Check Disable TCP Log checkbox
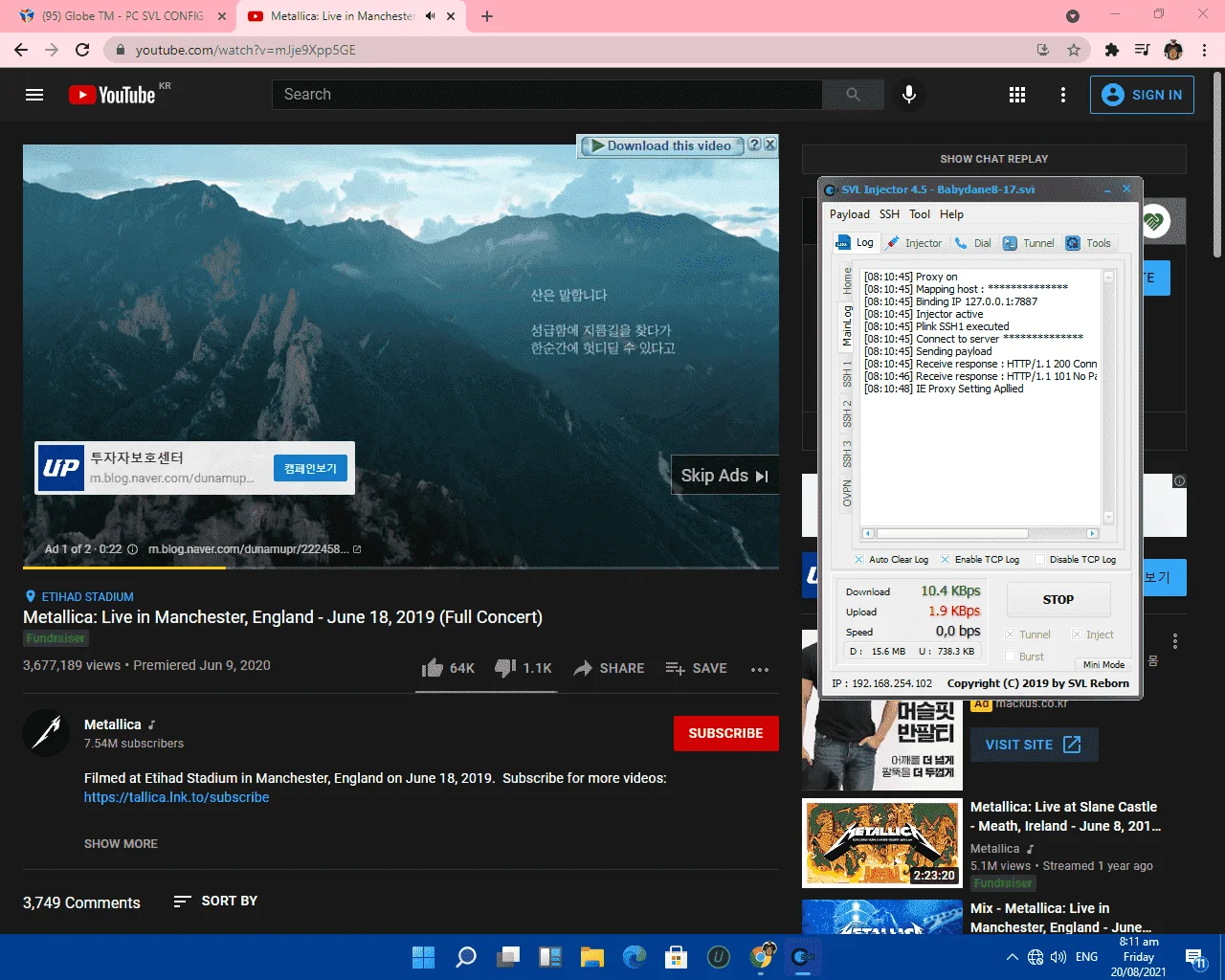Image resolution: width=1225 pixels, height=980 pixels. (x=1039, y=560)
